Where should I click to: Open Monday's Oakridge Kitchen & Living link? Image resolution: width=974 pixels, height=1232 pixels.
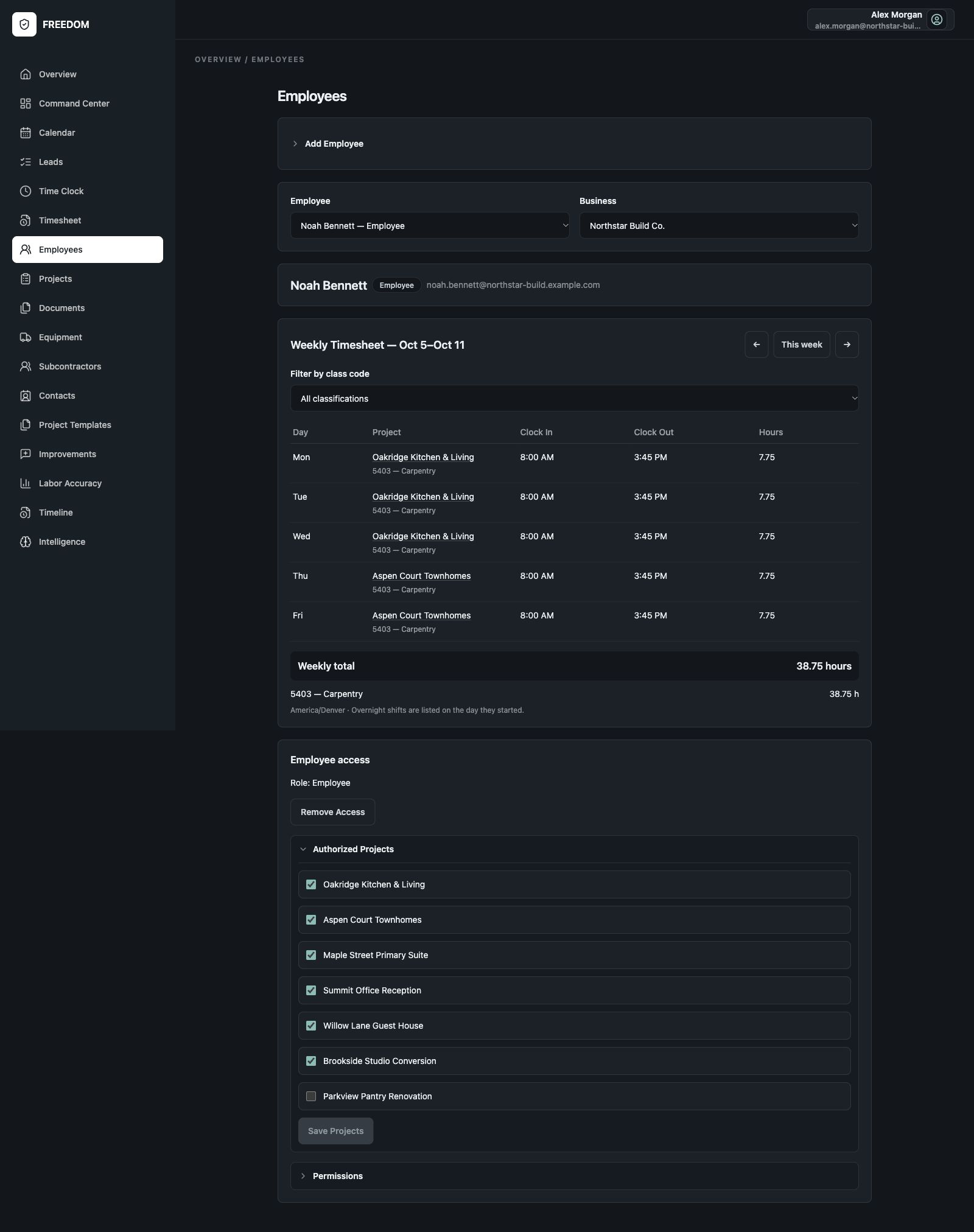[423, 457]
